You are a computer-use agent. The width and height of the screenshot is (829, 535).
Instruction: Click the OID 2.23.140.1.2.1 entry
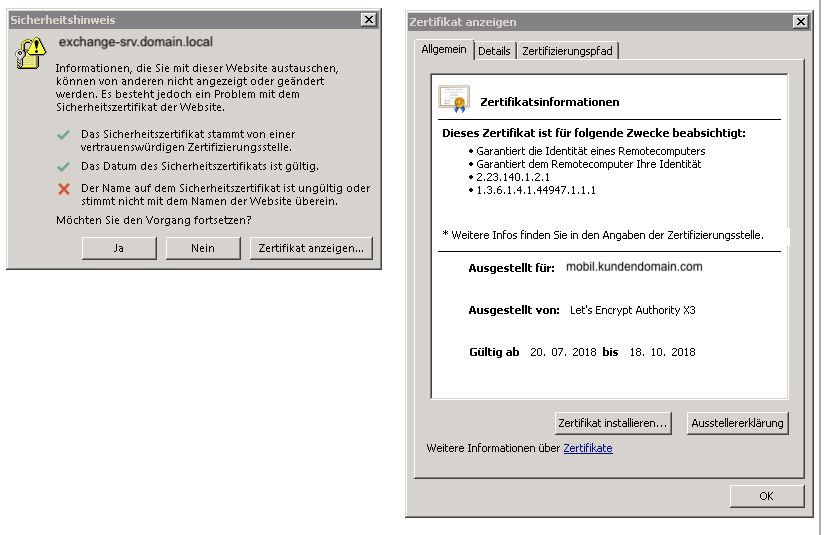pos(513,177)
